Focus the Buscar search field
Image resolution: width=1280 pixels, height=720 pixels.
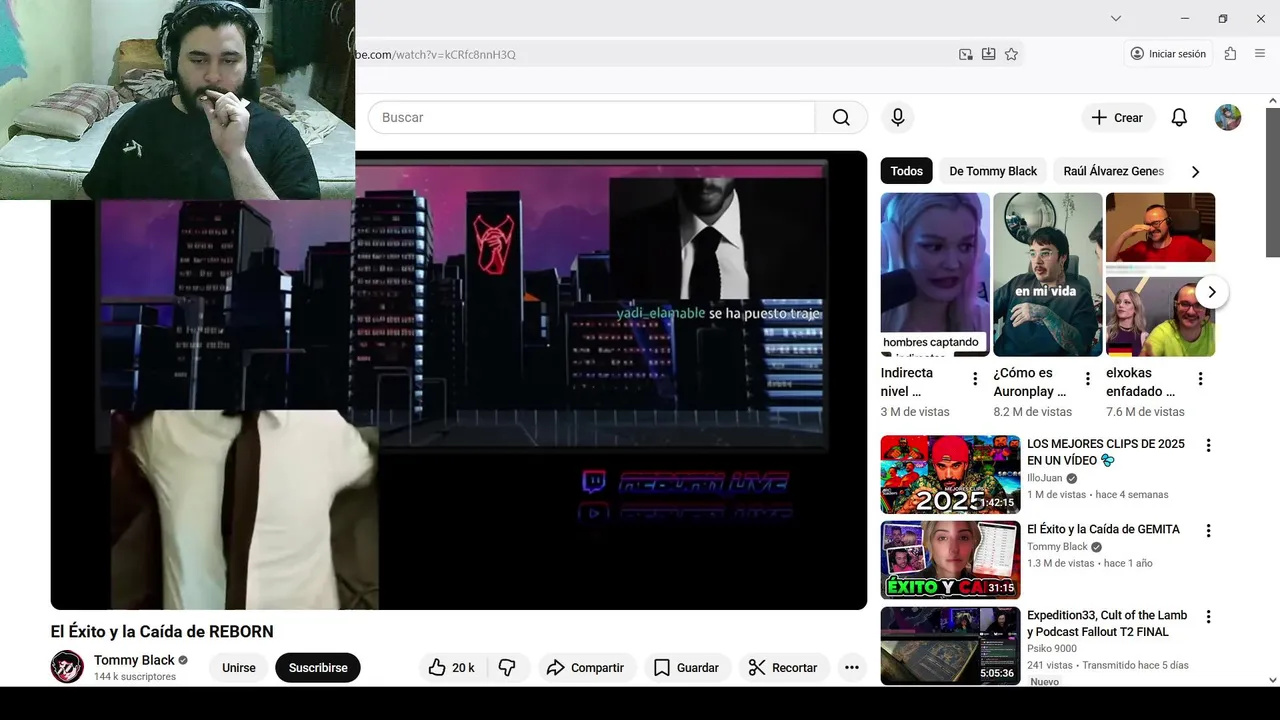[x=592, y=117]
